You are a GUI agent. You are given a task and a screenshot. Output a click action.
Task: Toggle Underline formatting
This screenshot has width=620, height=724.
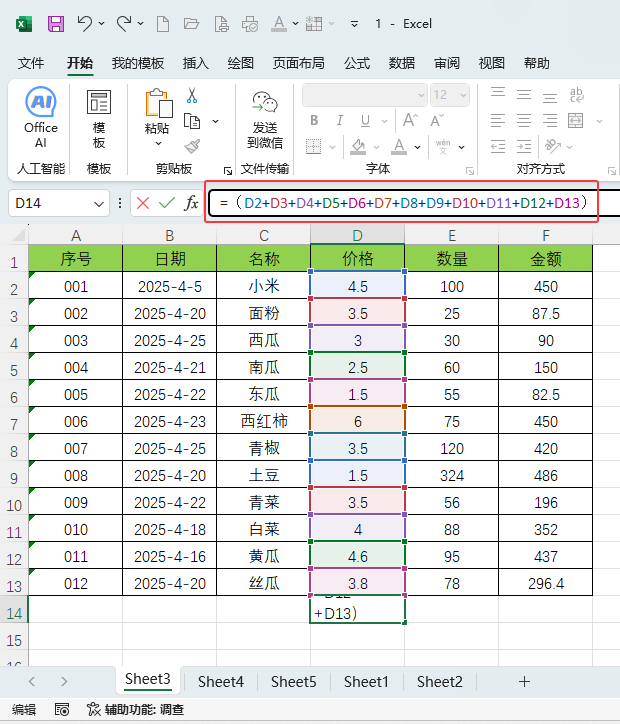tap(366, 121)
